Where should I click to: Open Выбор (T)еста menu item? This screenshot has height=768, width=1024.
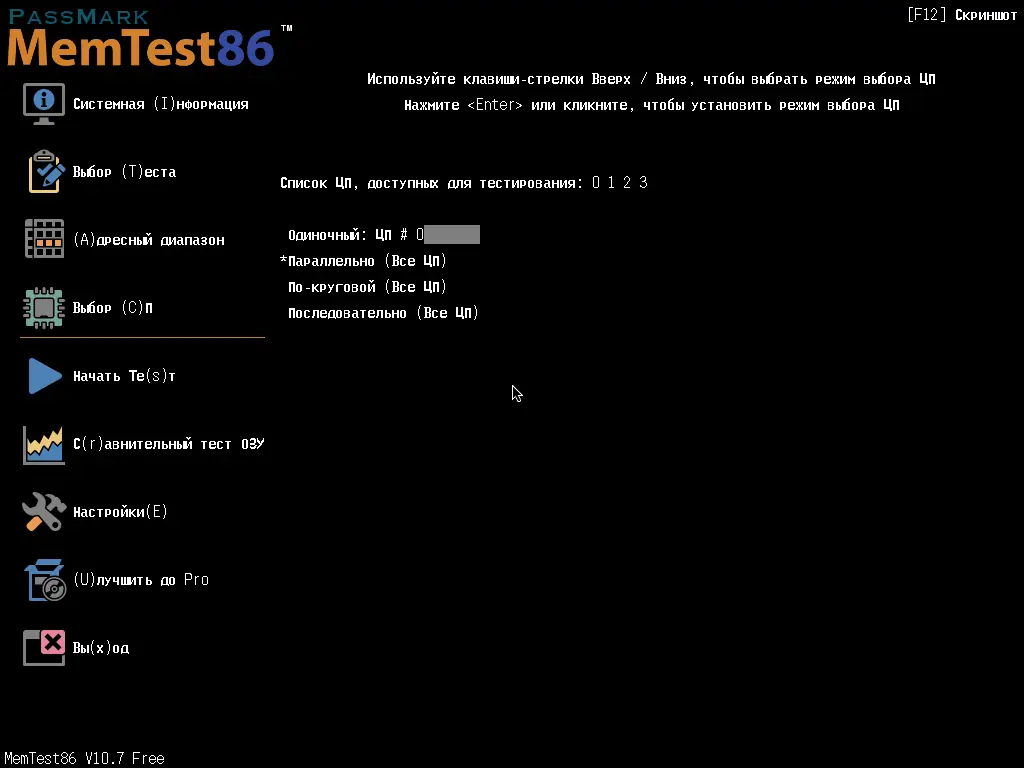124,172
